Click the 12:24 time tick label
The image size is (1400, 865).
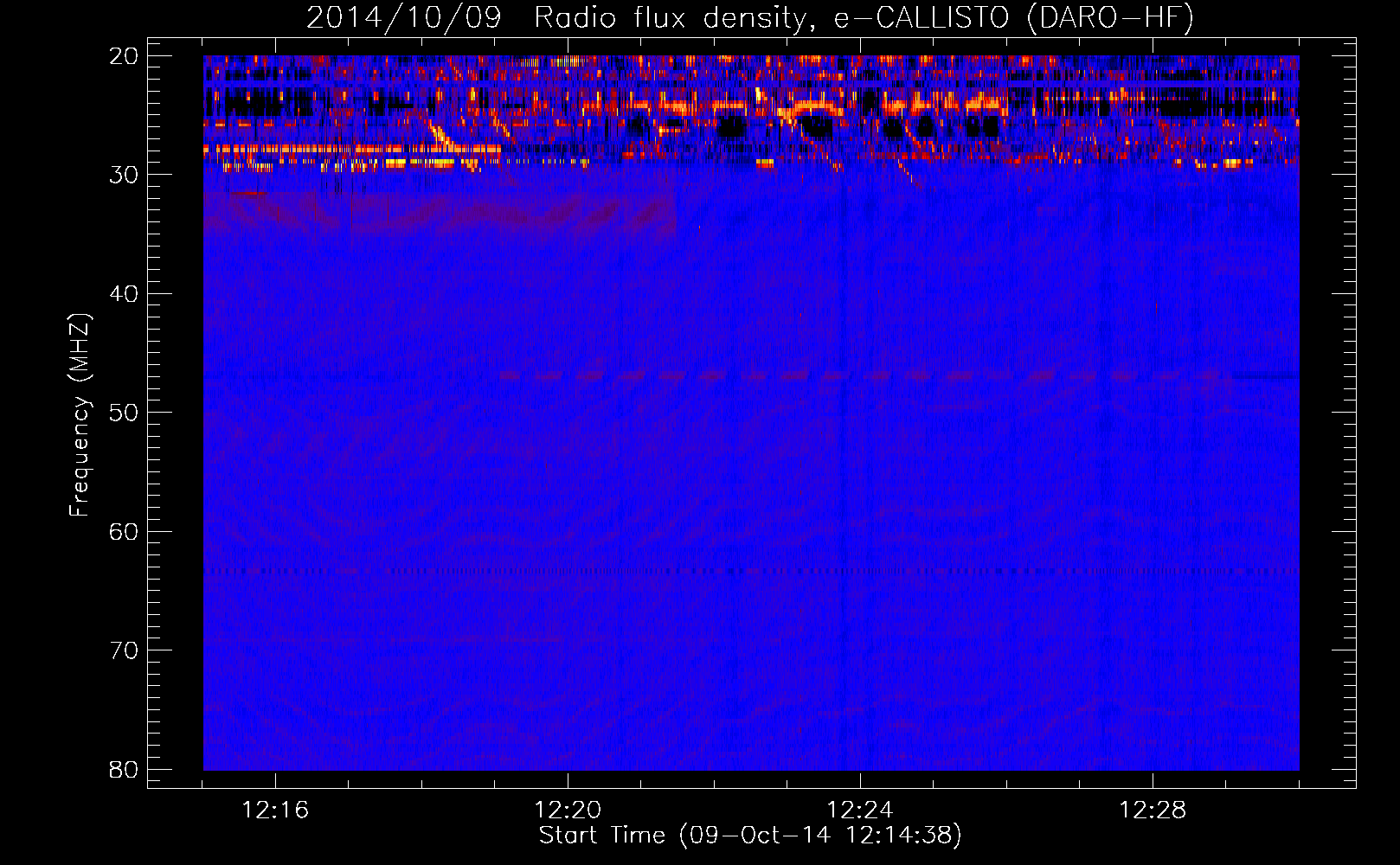tap(860, 811)
